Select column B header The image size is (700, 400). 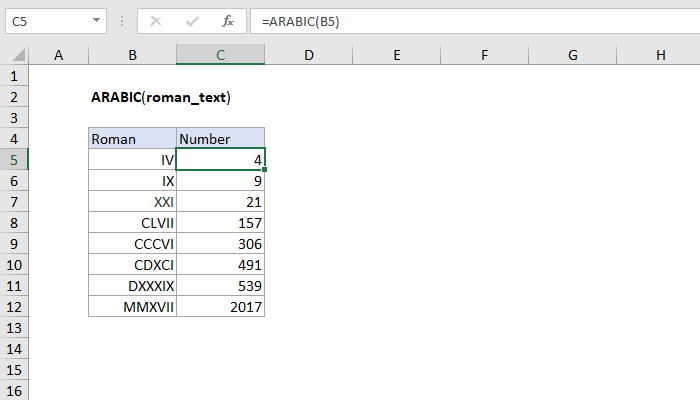point(133,55)
